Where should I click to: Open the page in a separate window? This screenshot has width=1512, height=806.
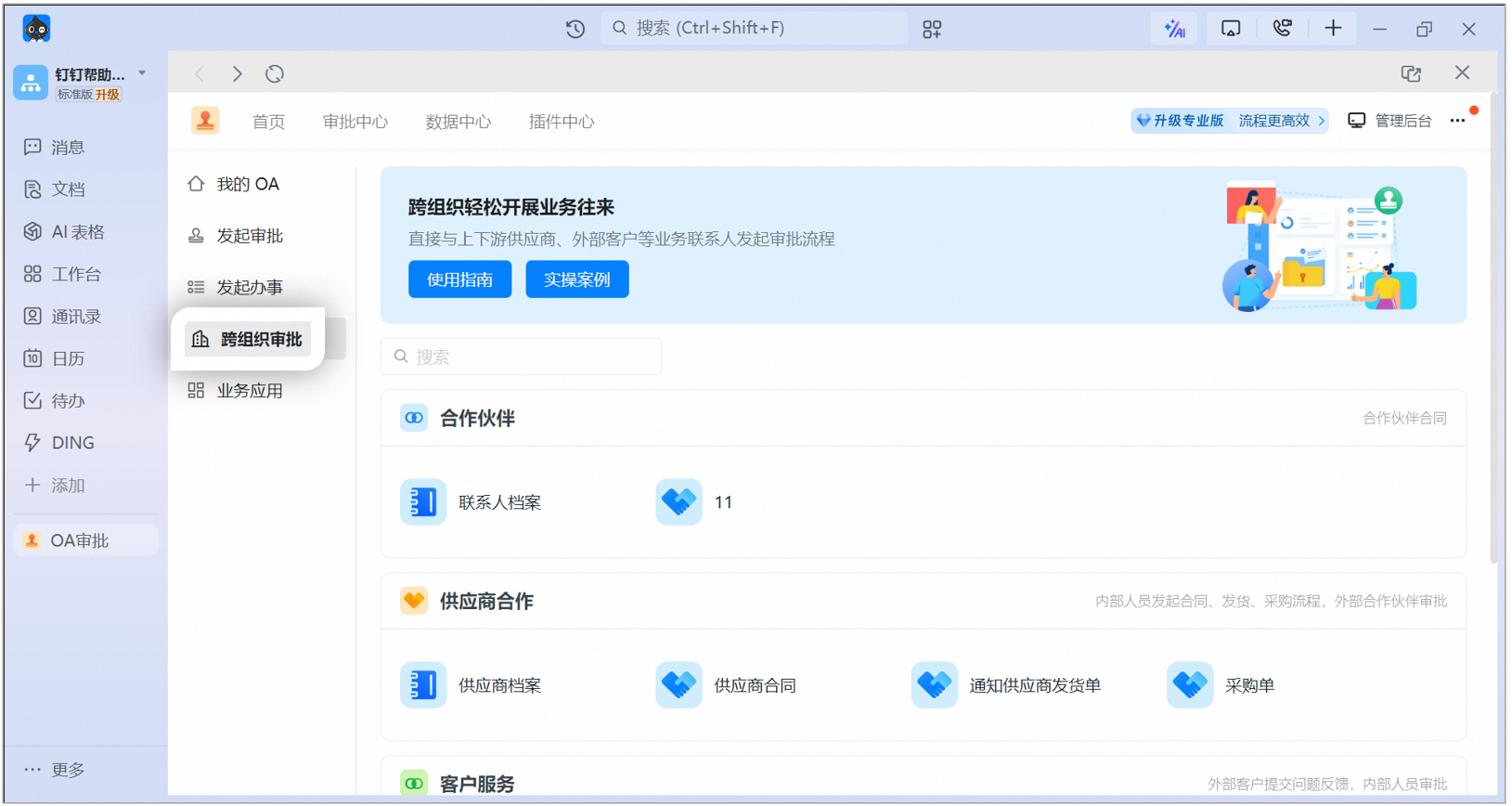click(x=1411, y=73)
